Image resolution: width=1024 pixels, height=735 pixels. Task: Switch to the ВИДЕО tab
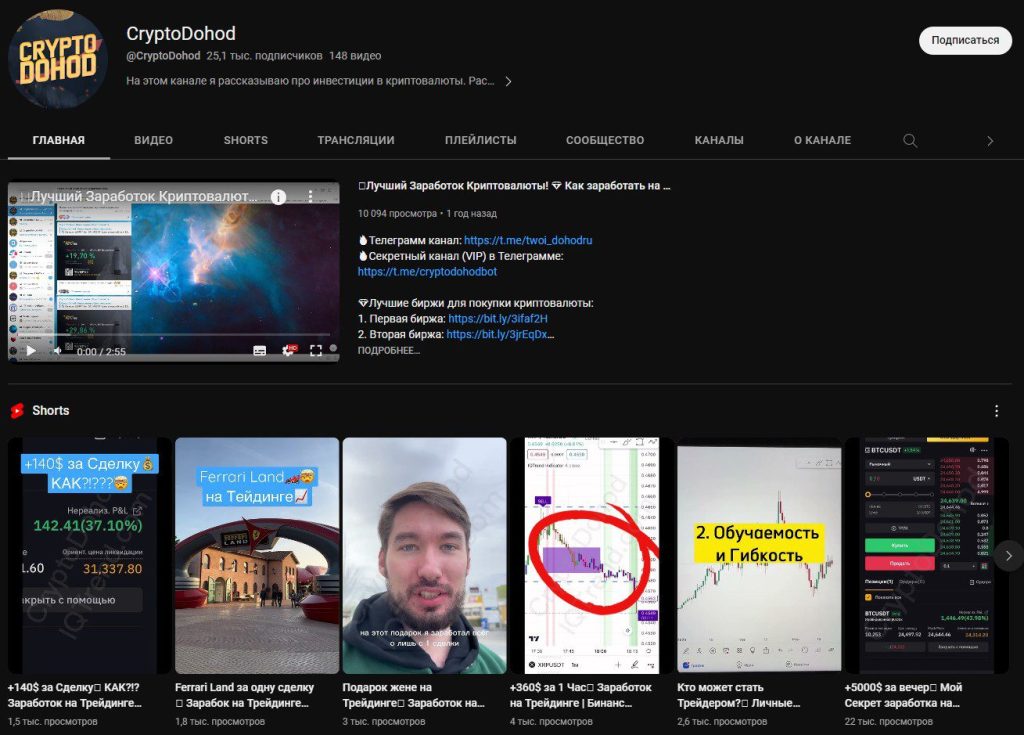[153, 141]
